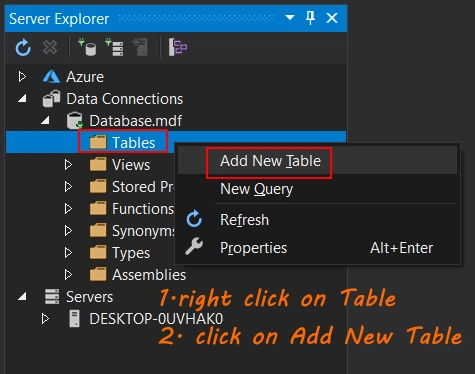
Task: Choose Properties from context menu
Action: coord(317,248)
